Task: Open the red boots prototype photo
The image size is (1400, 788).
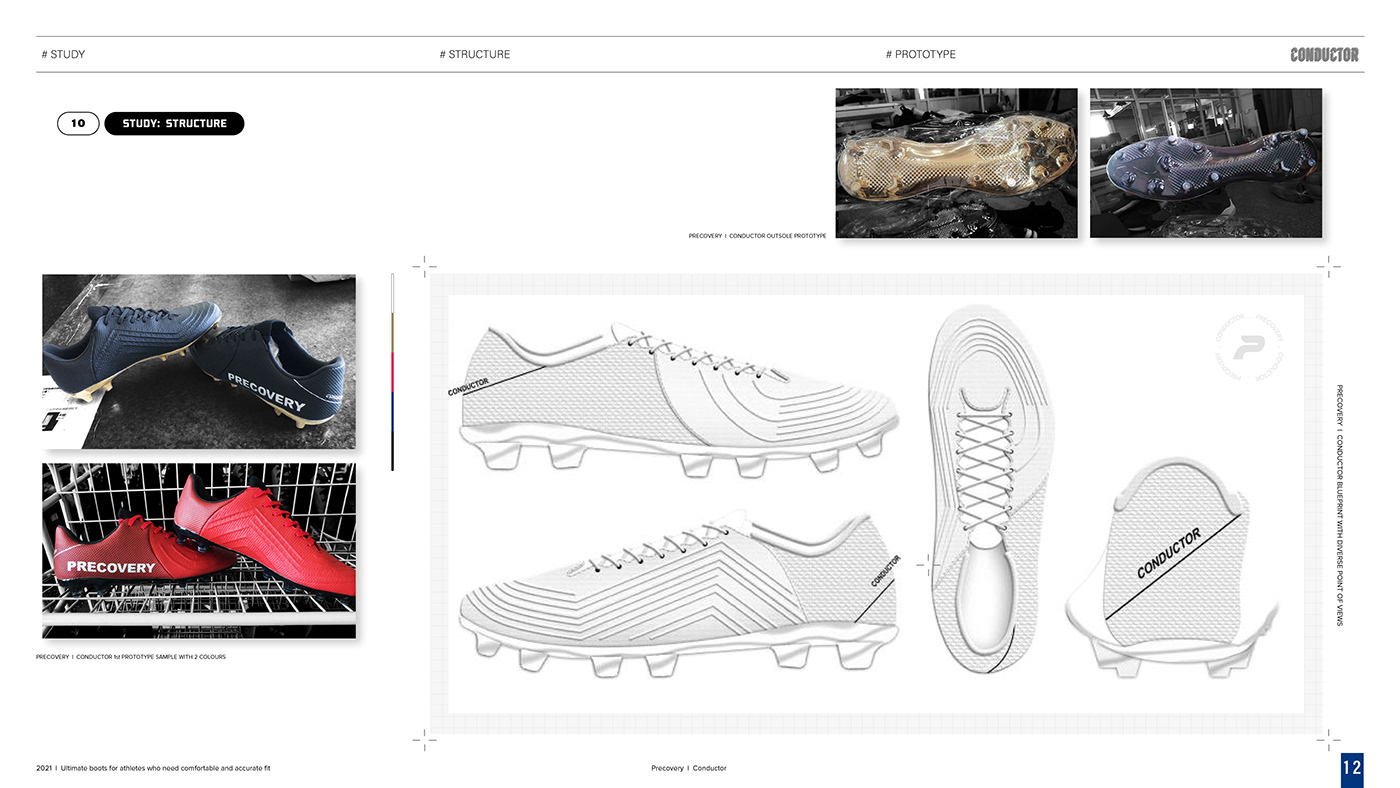Action: point(199,550)
